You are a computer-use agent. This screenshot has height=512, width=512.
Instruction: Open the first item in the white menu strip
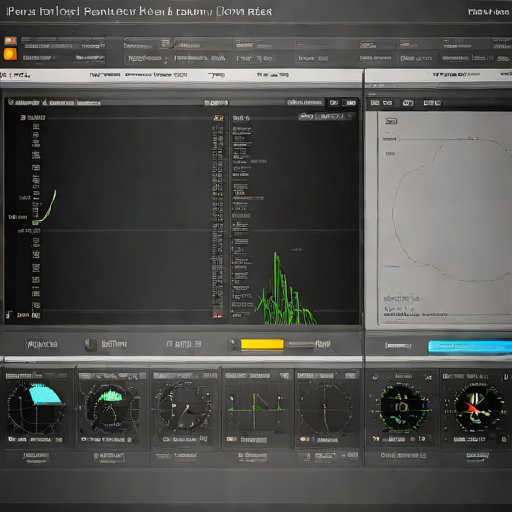pos(15,75)
